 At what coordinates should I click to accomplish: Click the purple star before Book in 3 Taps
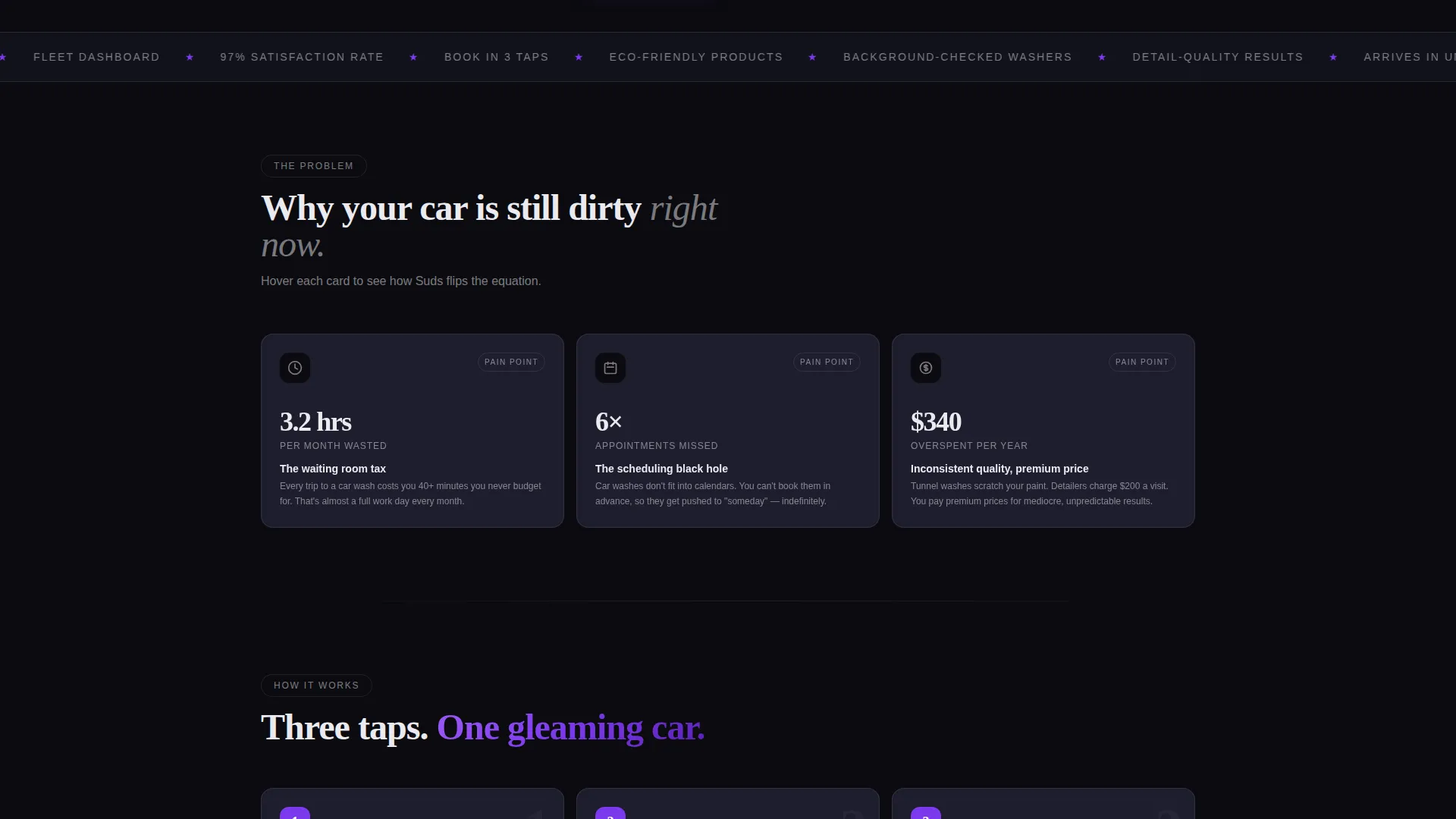click(x=413, y=58)
